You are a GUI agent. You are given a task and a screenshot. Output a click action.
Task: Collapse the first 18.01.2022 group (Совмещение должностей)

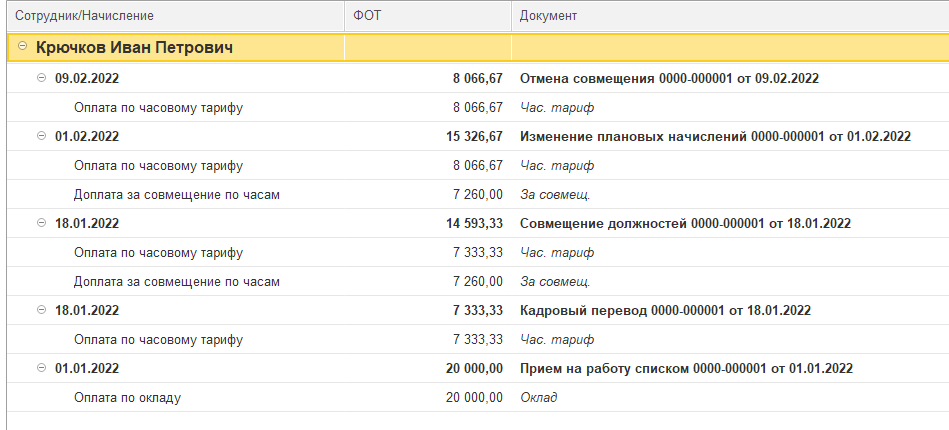pos(42,223)
